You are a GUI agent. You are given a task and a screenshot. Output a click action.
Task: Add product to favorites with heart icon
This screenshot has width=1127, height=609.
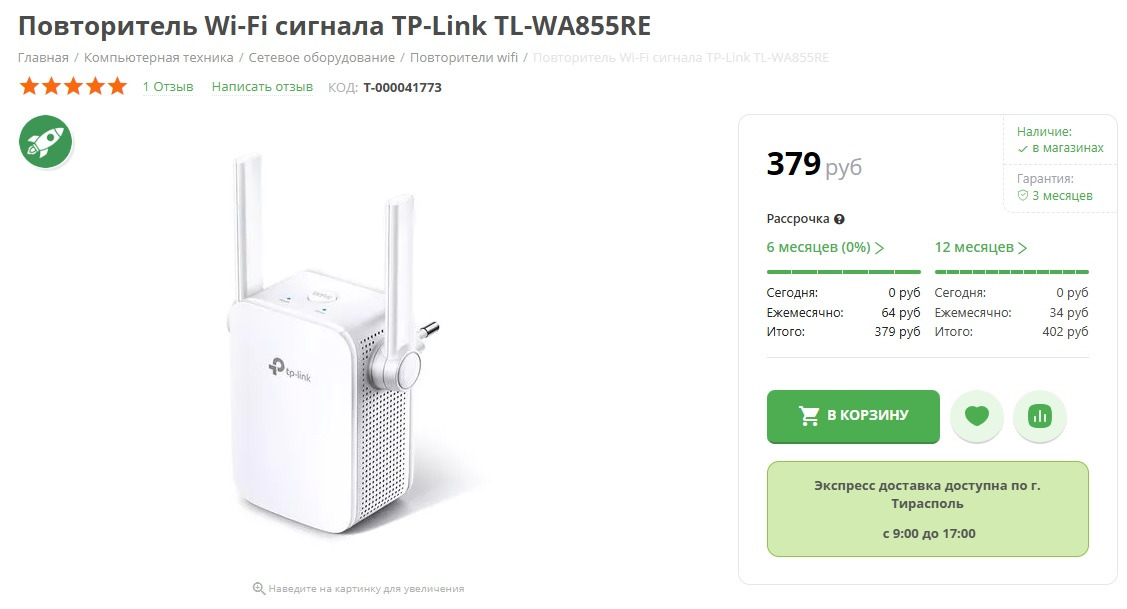[977, 416]
